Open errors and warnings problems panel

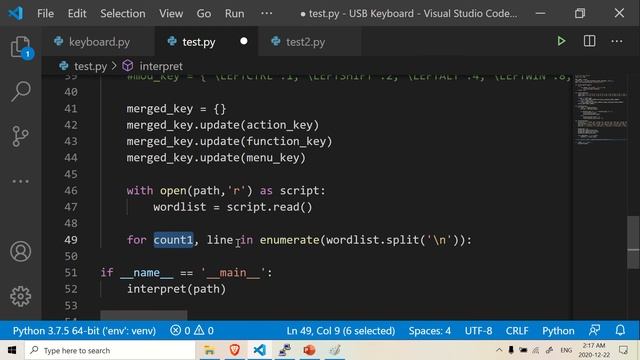192,330
